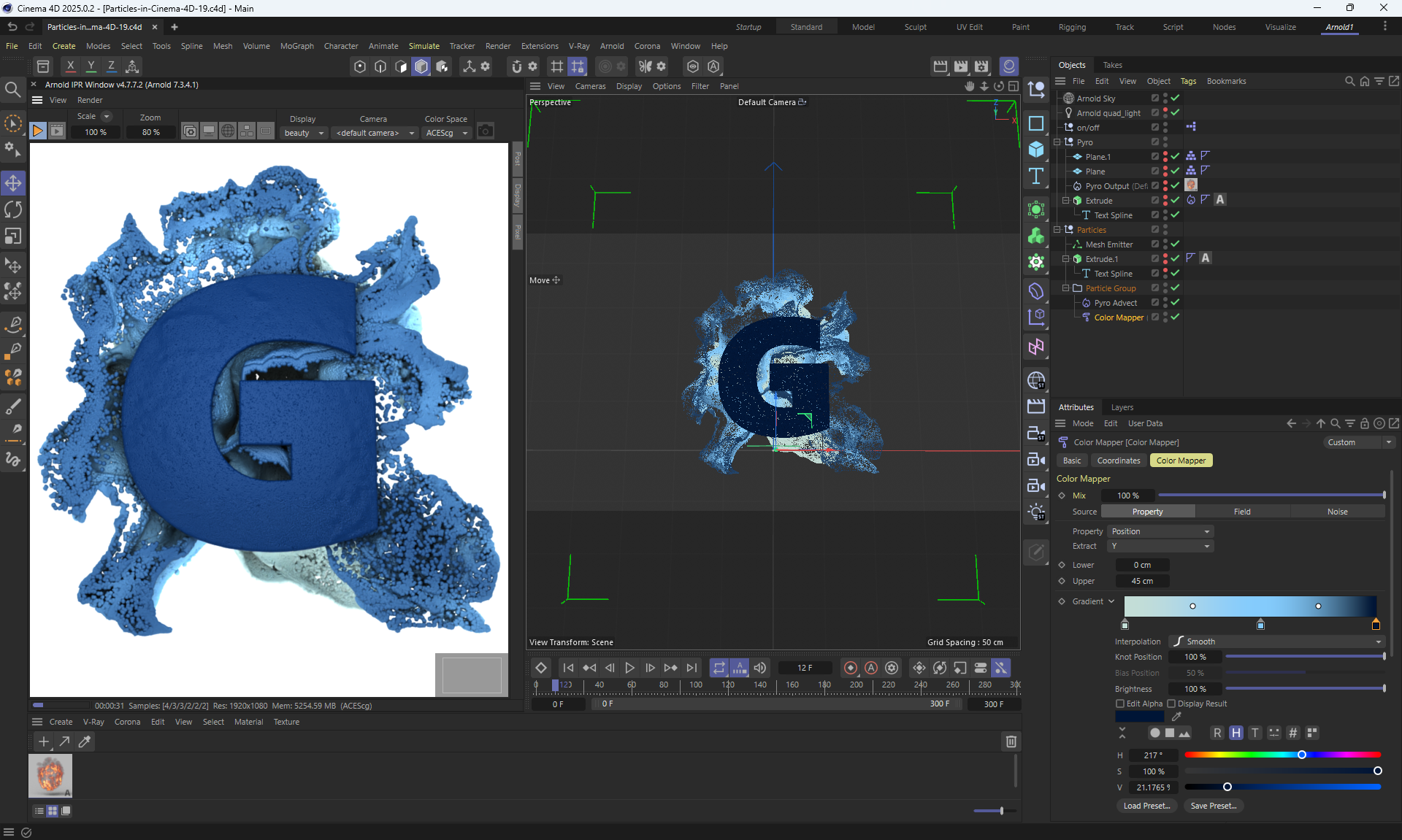Open the Simulate menu
The width and height of the screenshot is (1402, 840).
424,46
